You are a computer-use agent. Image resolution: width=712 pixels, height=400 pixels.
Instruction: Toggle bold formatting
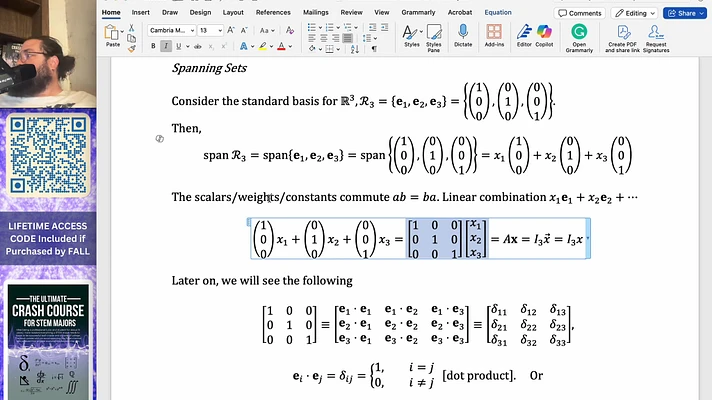pos(153,46)
